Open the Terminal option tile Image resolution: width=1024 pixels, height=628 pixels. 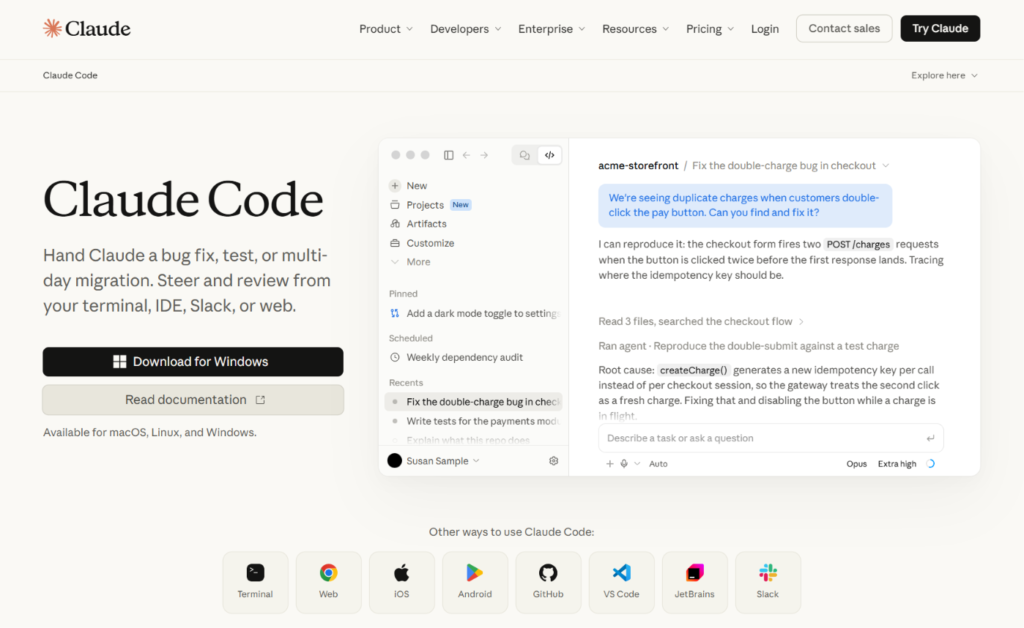[x=255, y=582]
